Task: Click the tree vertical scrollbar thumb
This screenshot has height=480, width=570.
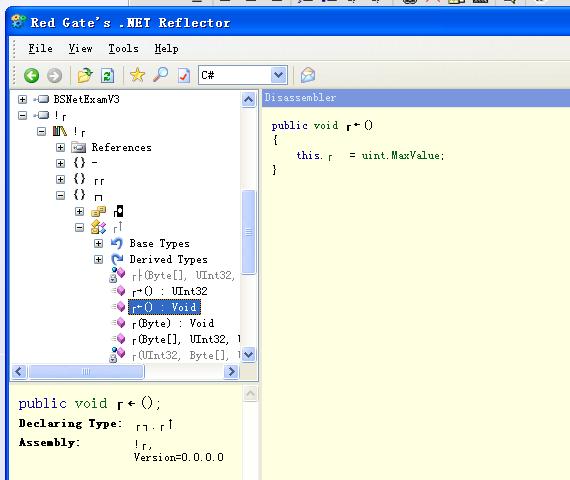Action: coord(249,232)
